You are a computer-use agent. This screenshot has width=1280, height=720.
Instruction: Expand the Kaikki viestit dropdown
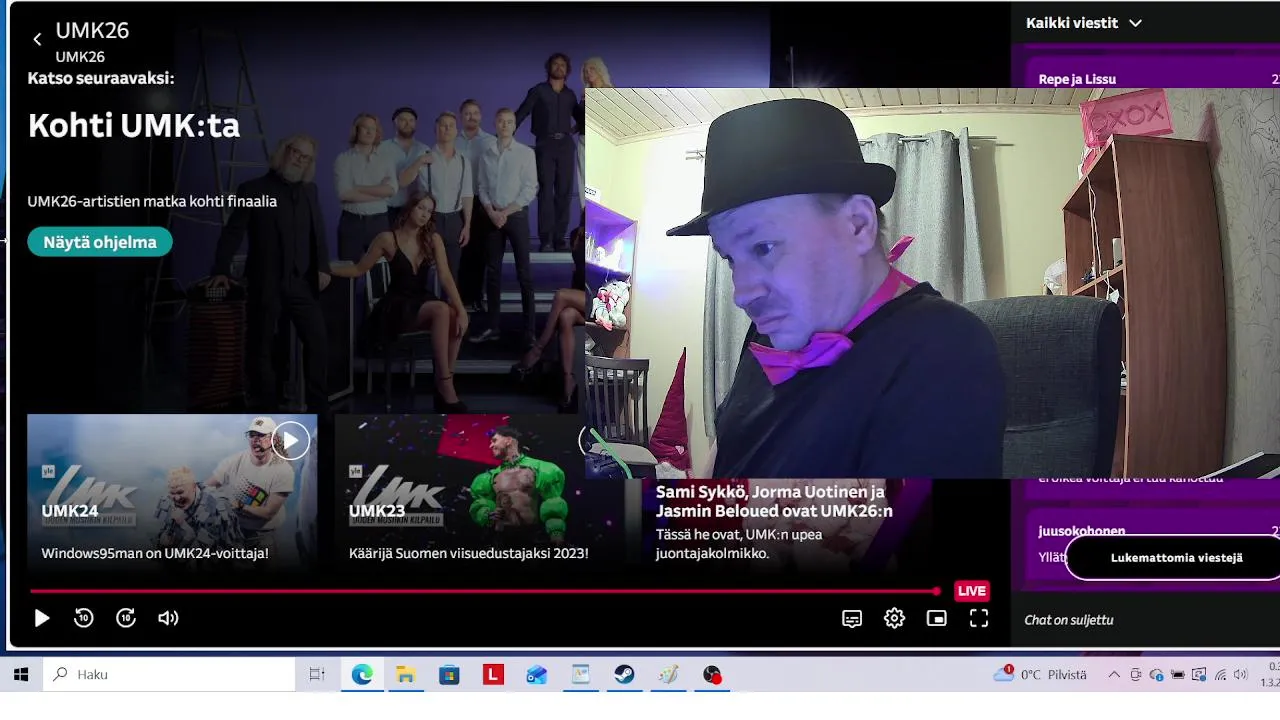1084,23
